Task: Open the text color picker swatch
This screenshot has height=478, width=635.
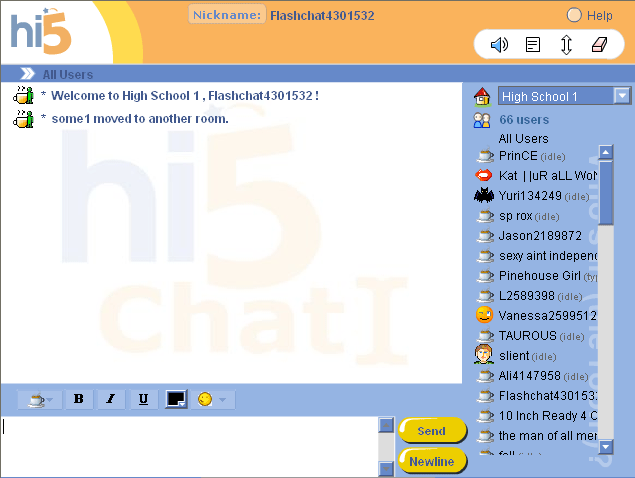Action: click(176, 399)
